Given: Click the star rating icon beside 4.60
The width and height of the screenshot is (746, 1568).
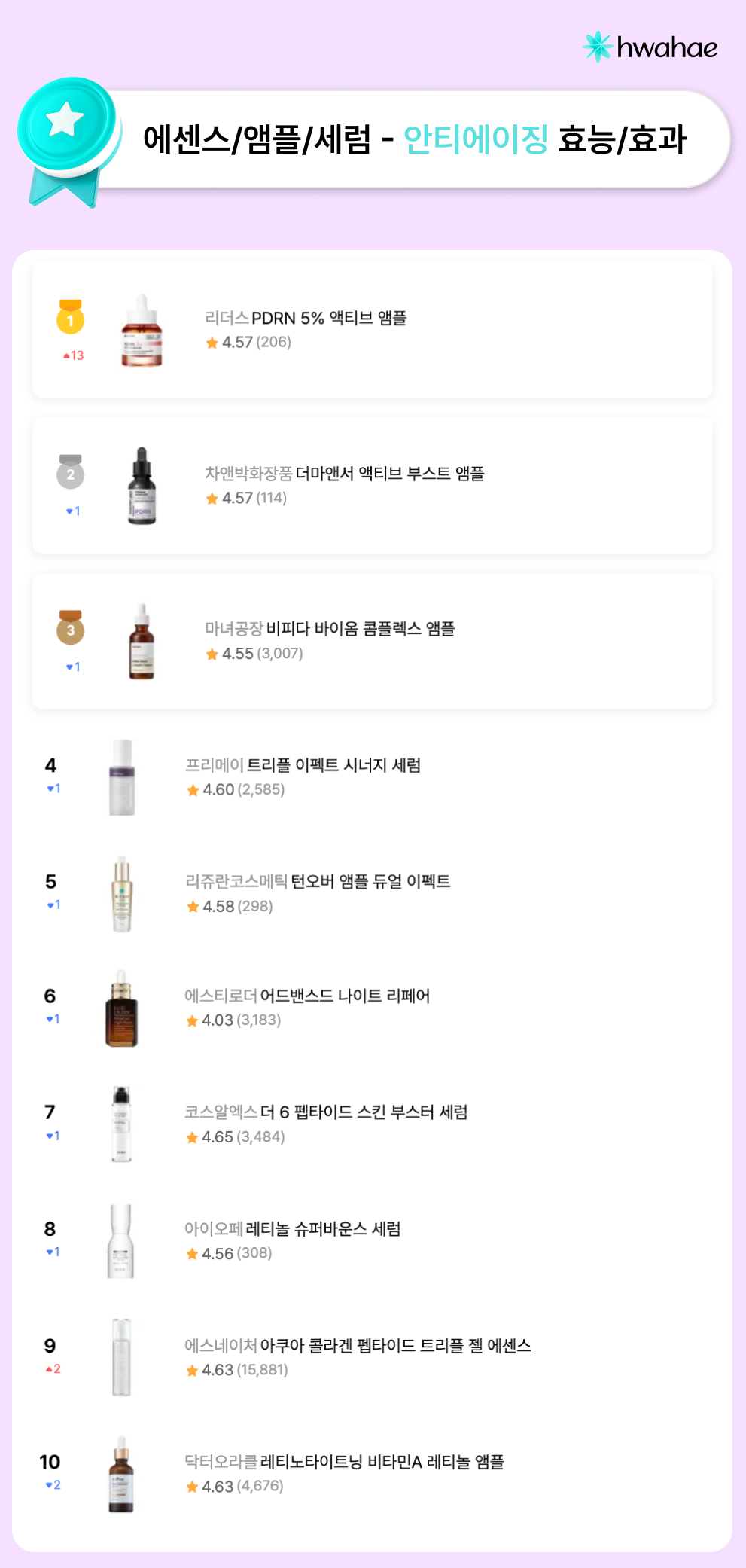Looking at the screenshot, I should [193, 790].
